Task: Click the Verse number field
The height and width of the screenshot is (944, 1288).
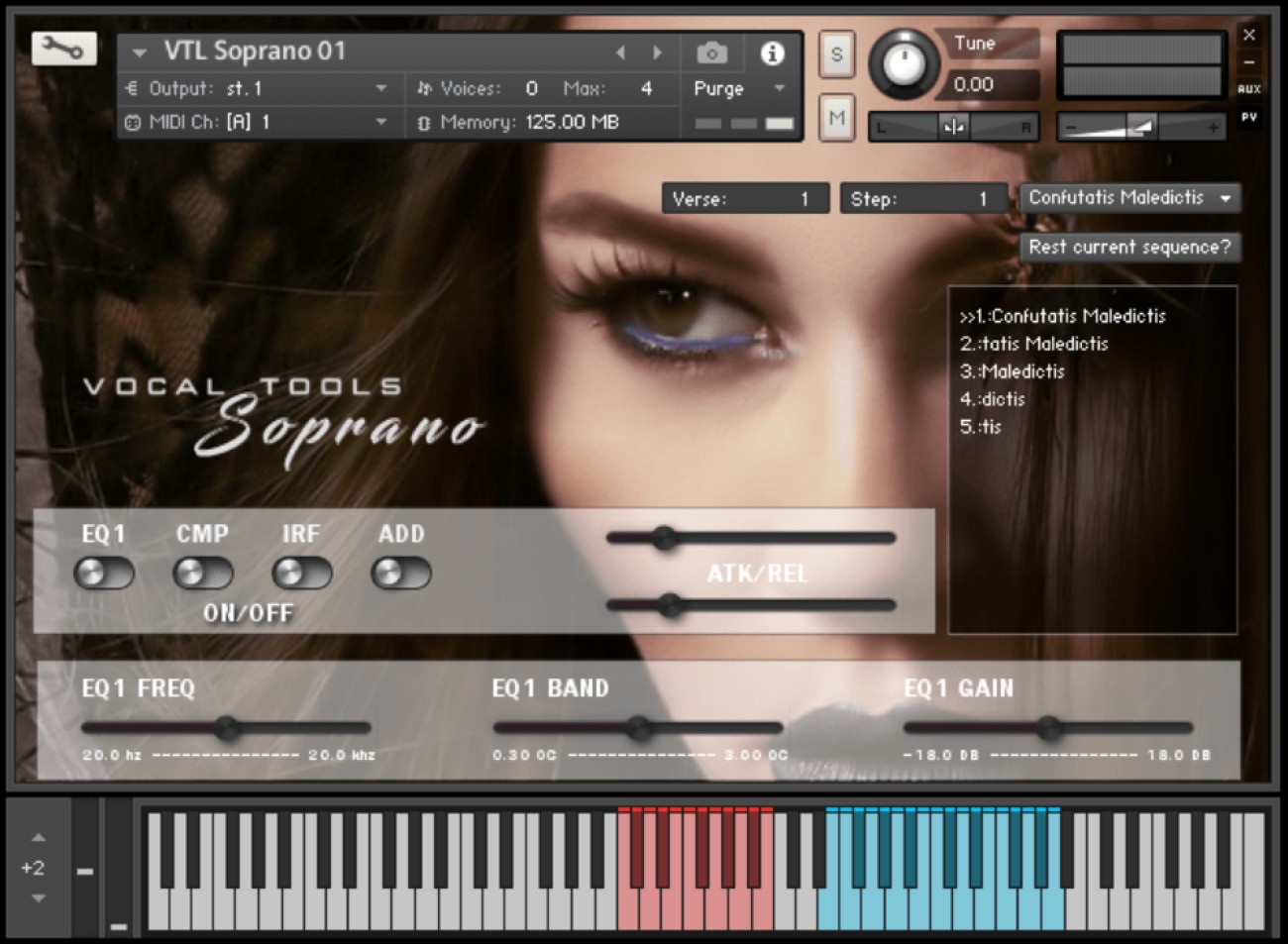Action: click(x=745, y=199)
